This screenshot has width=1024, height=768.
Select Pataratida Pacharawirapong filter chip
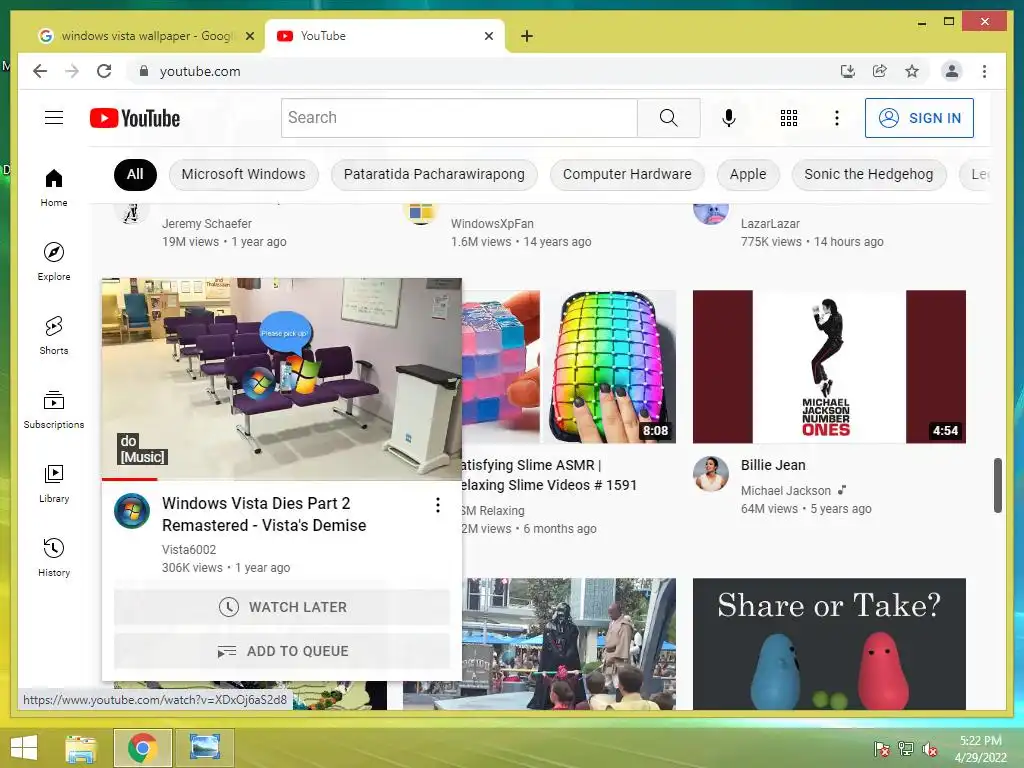click(434, 174)
